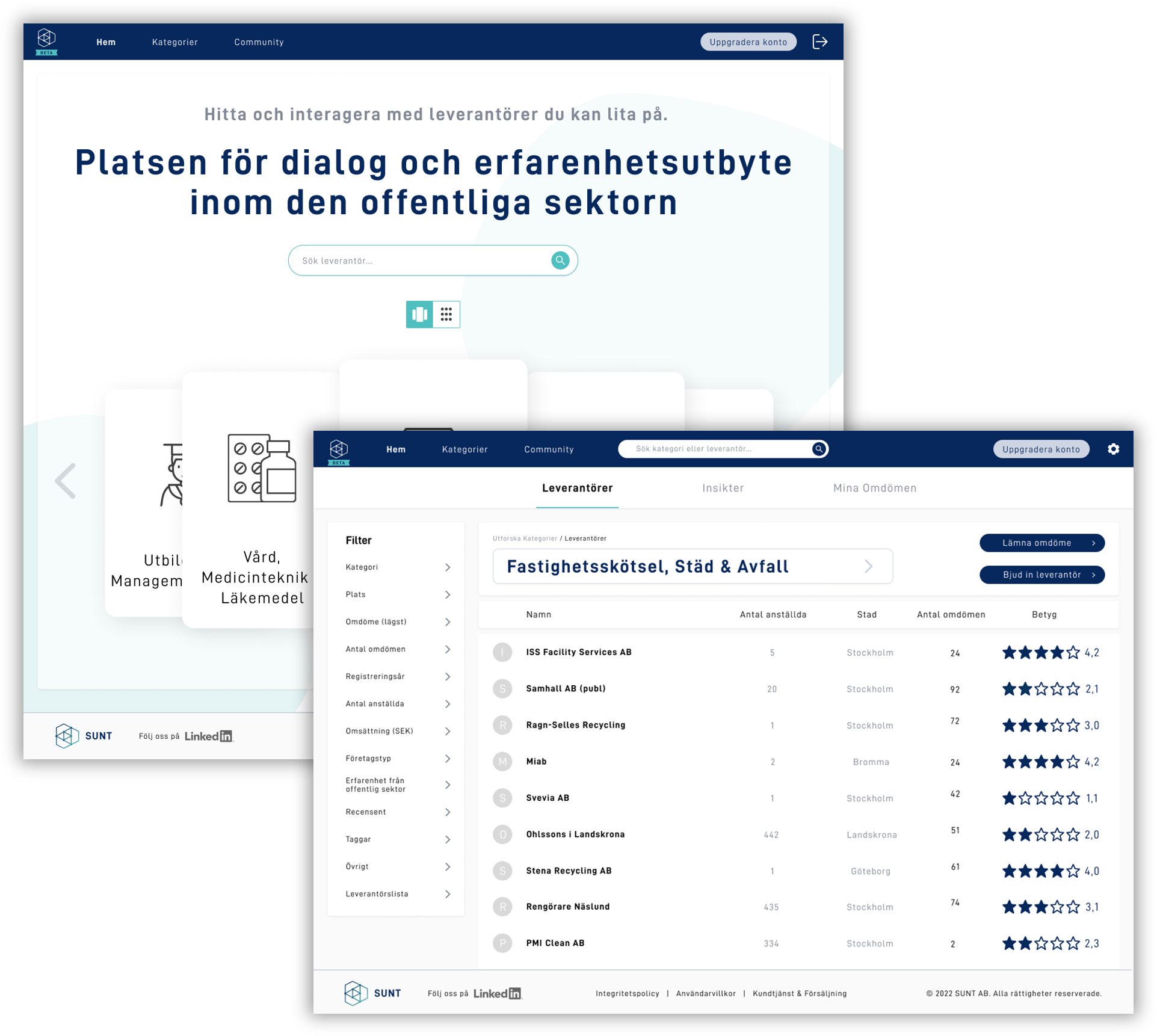Click the Lämna omdöme button
The image size is (1157, 1036).
point(1041,543)
